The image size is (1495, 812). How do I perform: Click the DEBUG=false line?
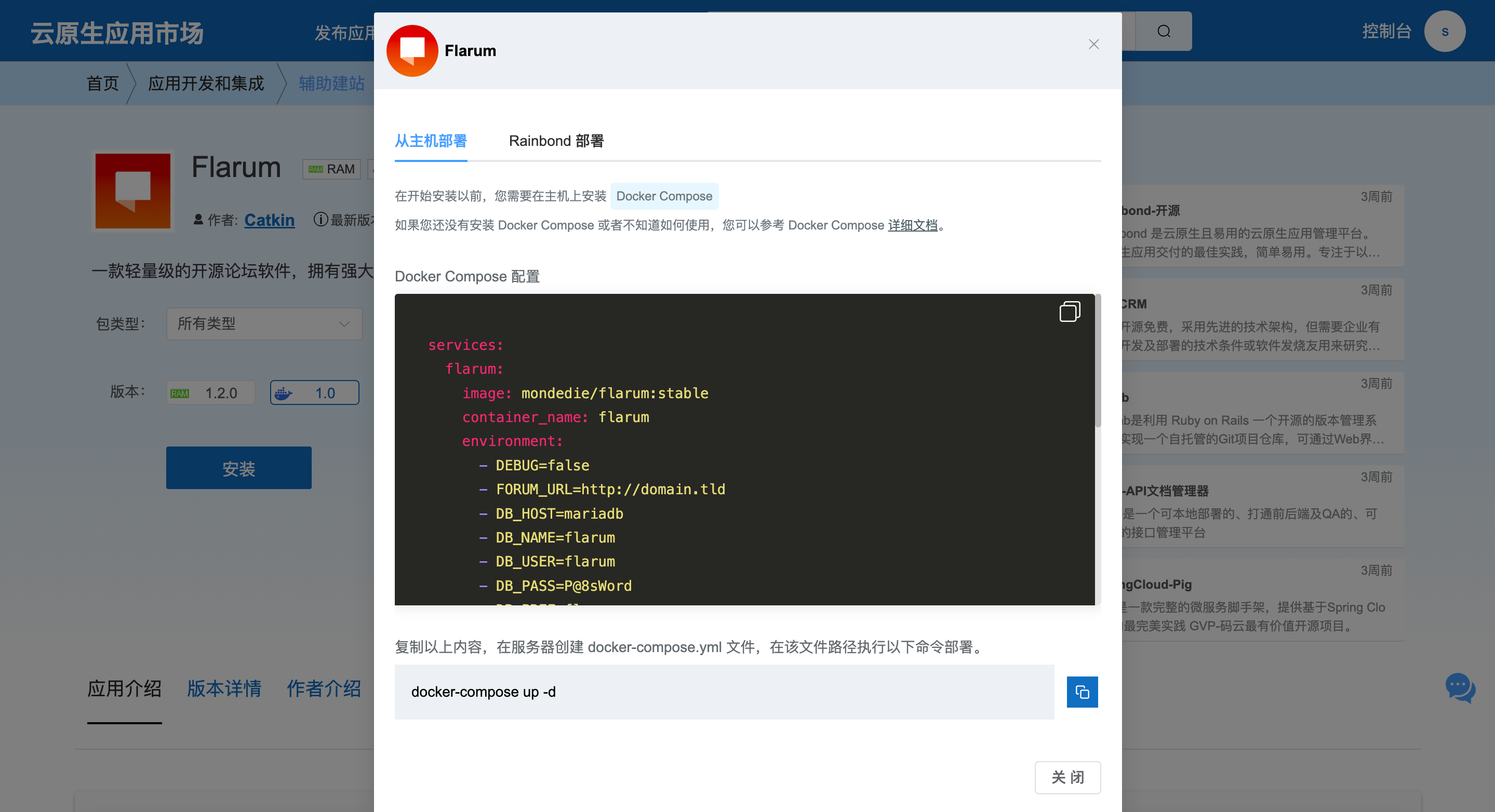(534, 465)
